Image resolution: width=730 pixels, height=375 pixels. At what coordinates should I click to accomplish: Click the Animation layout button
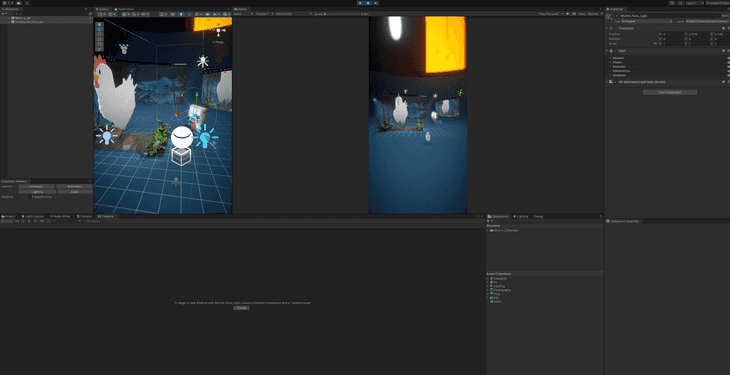pyautogui.click(x=74, y=186)
